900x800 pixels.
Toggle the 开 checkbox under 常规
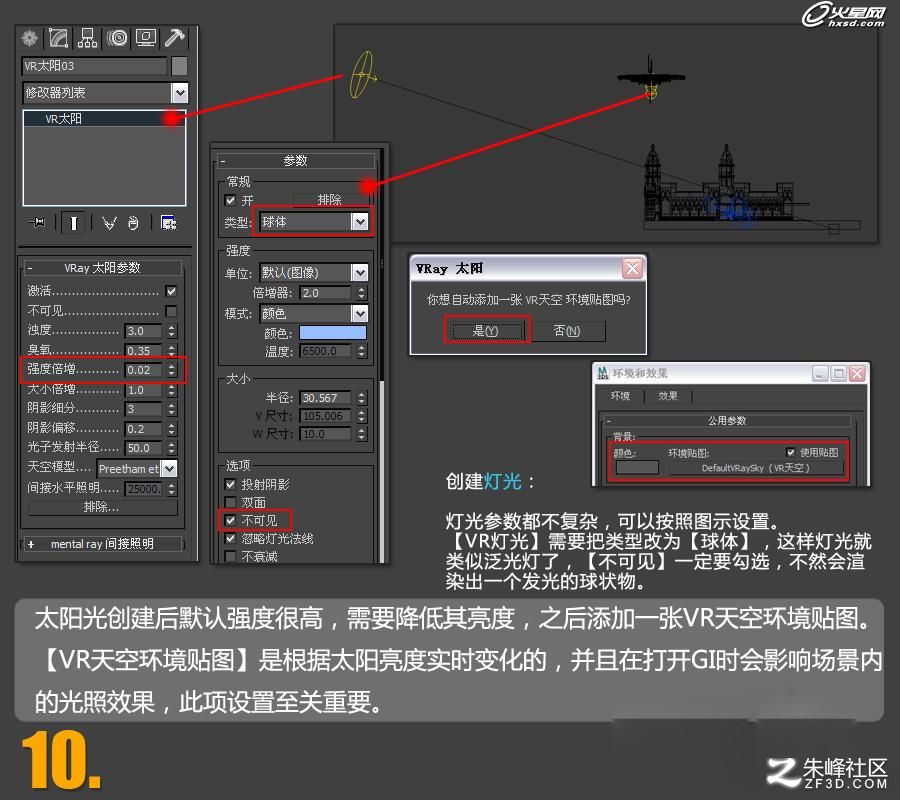pos(231,200)
